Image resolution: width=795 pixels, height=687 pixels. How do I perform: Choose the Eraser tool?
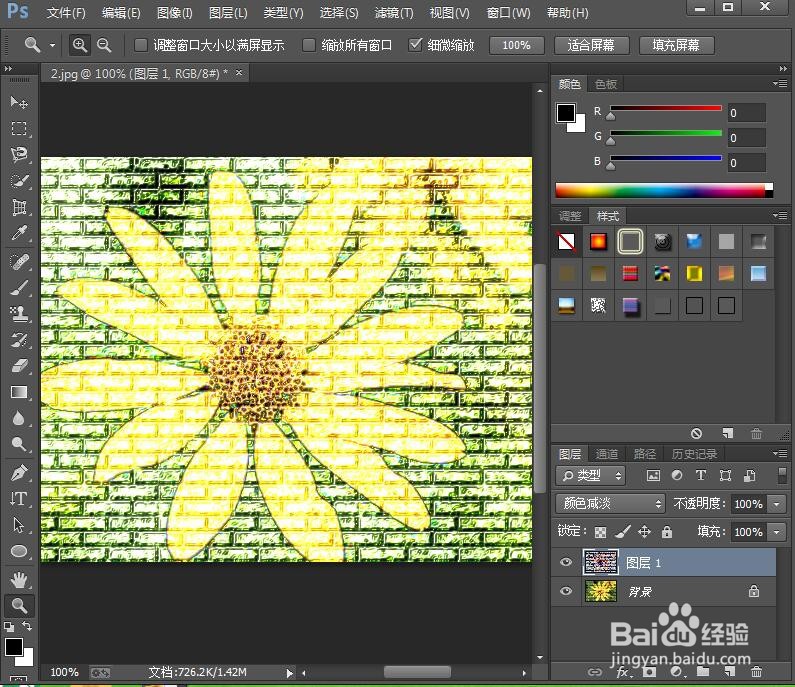tap(19, 366)
